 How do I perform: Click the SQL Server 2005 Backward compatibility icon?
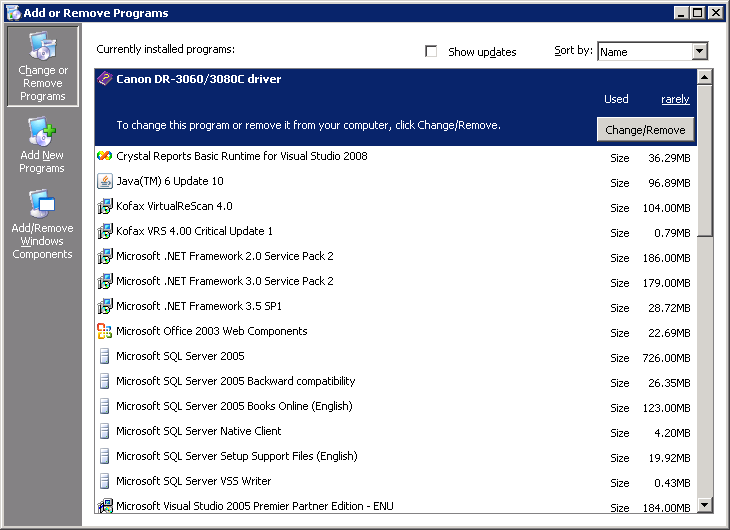click(105, 381)
